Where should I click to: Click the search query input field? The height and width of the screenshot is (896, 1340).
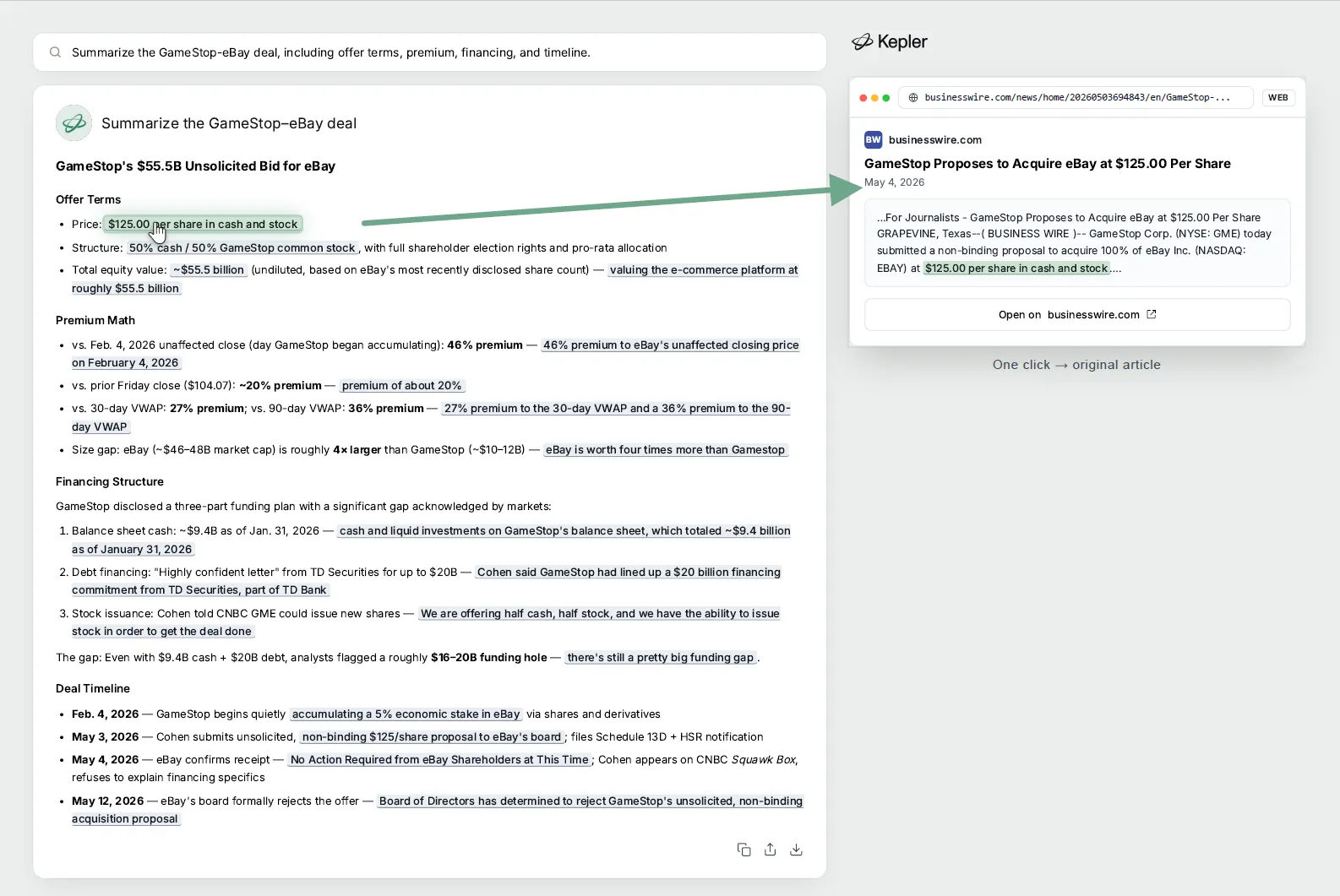point(429,52)
